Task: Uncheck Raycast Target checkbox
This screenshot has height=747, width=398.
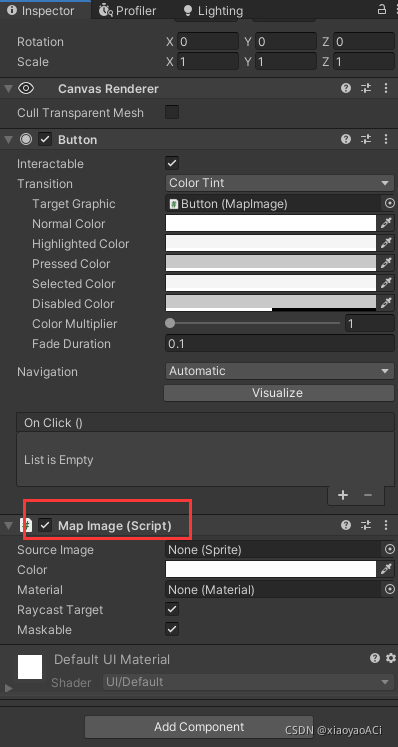Action: click(x=172, y=609)
